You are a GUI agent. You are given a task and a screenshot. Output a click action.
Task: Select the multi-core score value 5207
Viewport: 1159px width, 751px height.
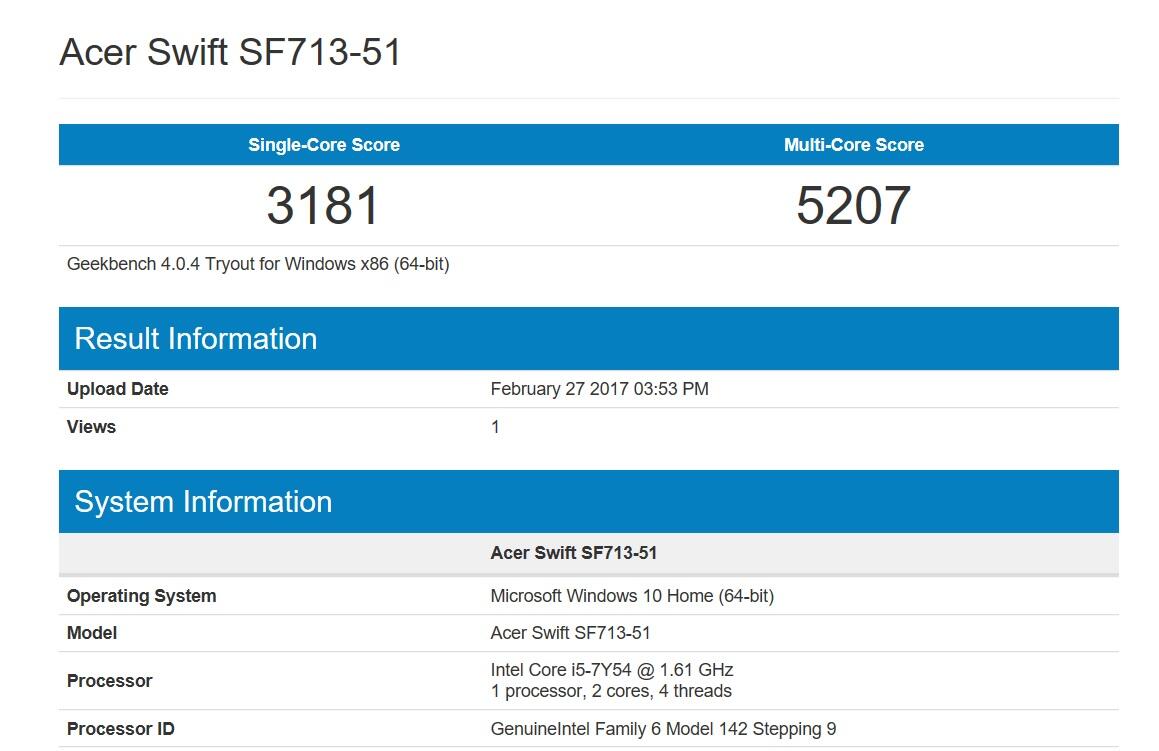tap(853, 205)
